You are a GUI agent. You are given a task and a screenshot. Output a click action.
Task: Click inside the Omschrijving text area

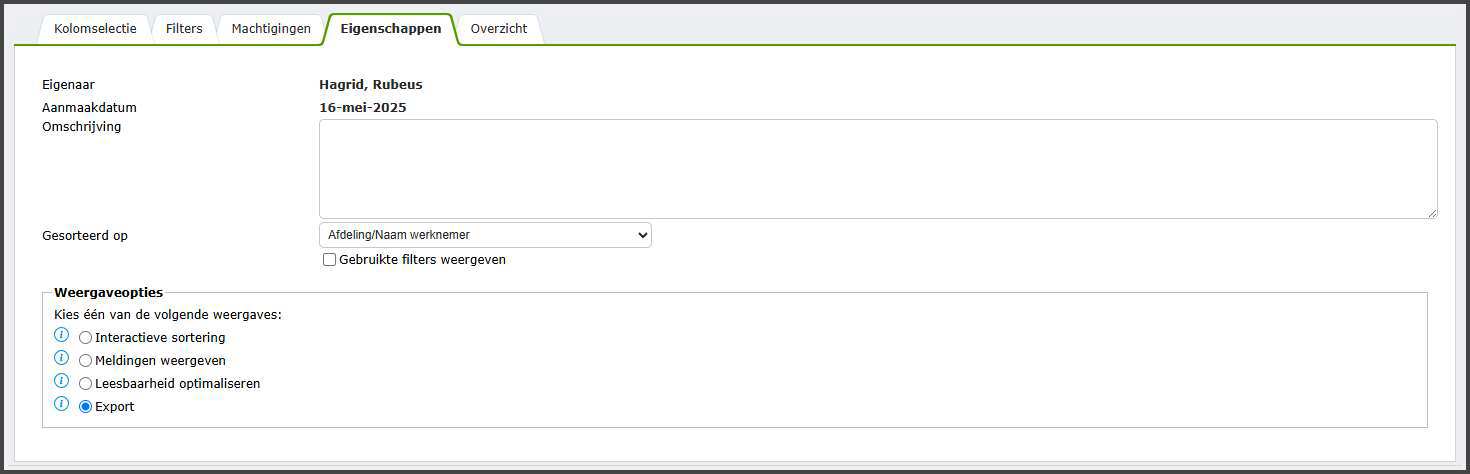[878, 169]
